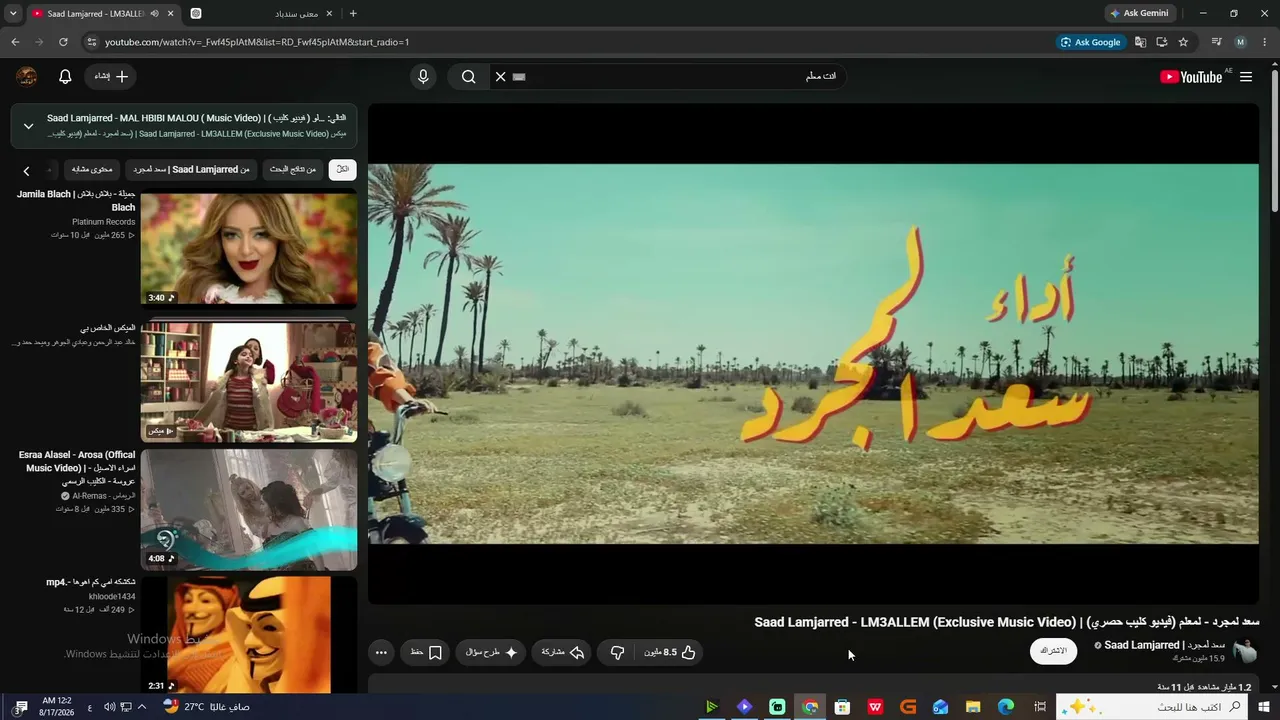Screen dimensions: 1280x720
Task: Open Saad Lamjarred channel name link
Action: 1164,645
